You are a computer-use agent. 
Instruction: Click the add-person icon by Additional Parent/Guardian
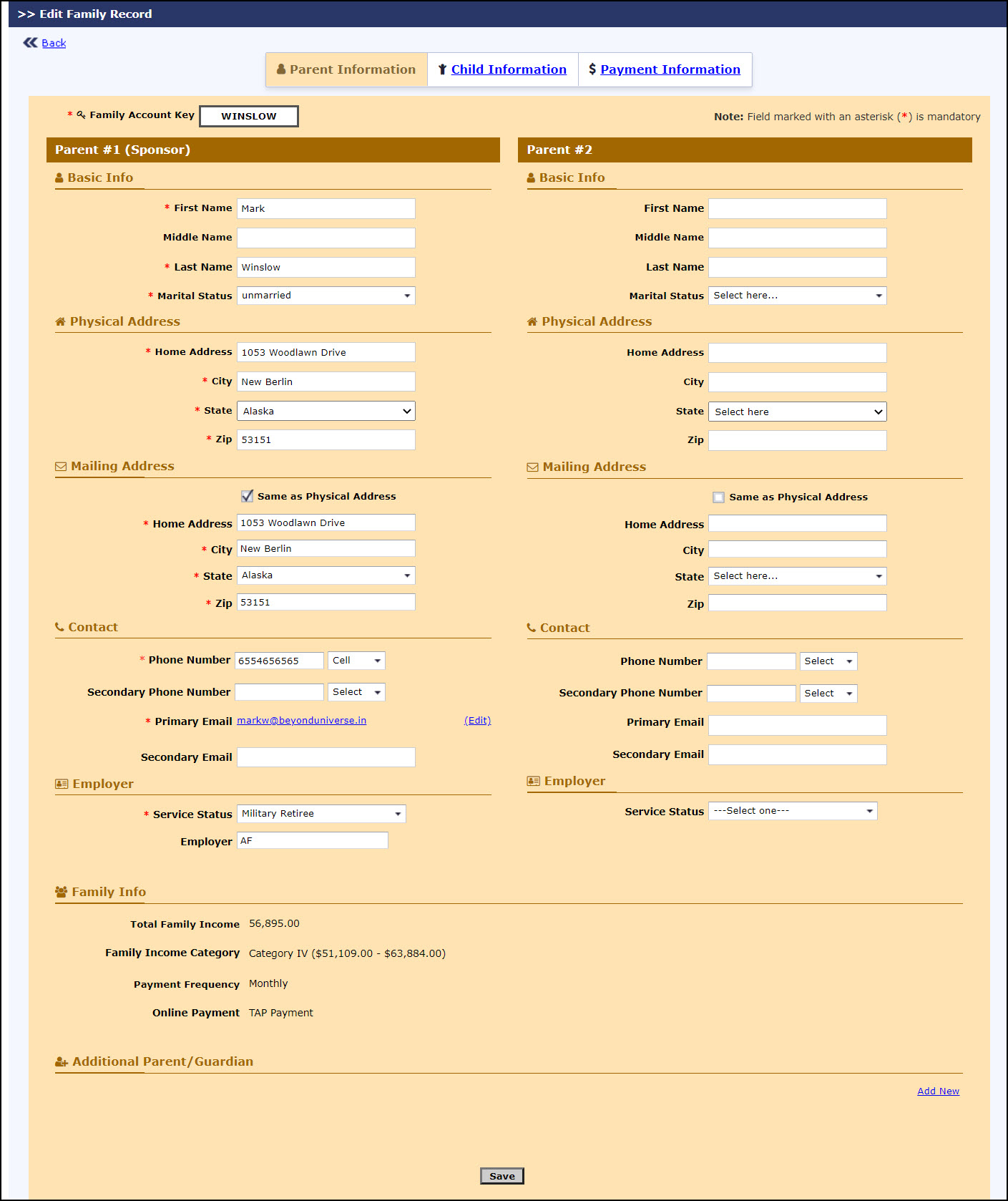click(62, 1062)
